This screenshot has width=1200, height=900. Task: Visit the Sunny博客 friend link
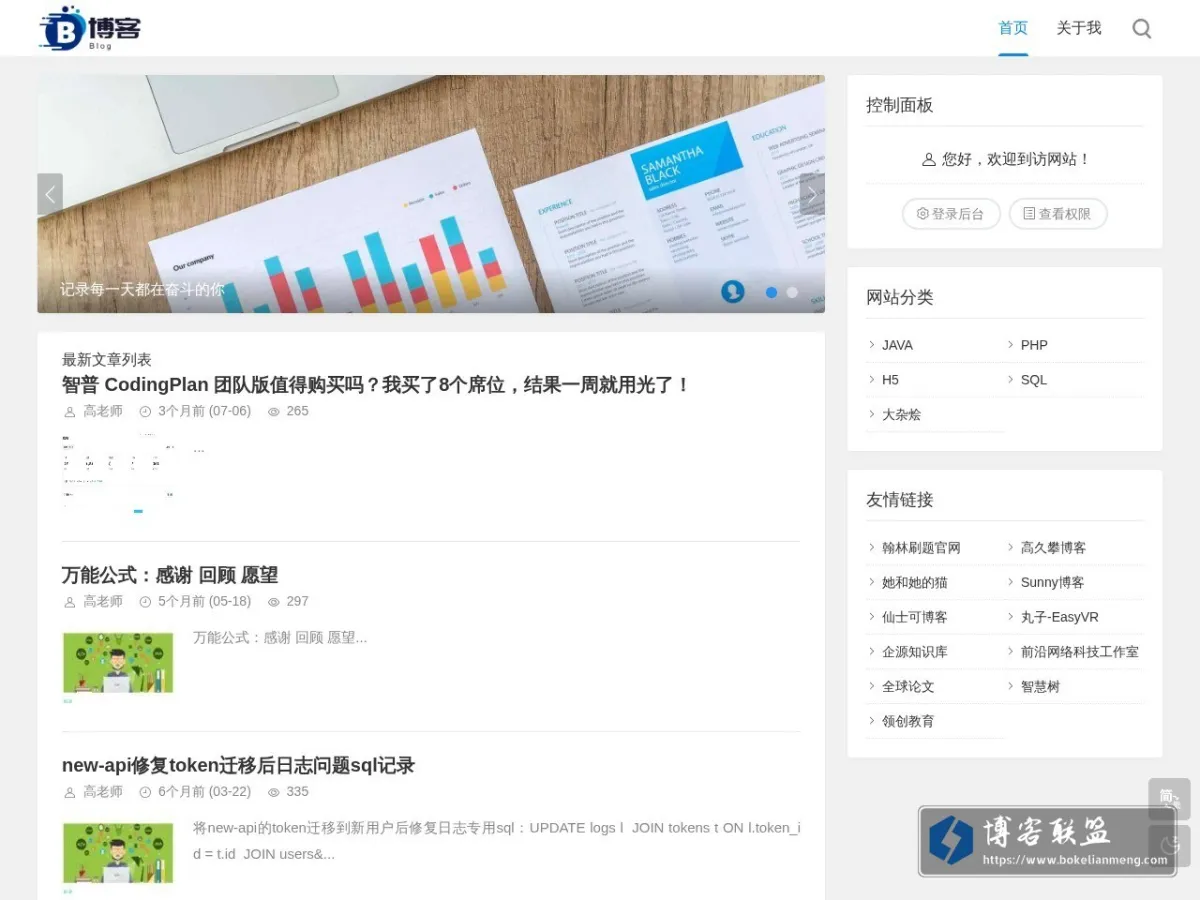[1052, 582]
